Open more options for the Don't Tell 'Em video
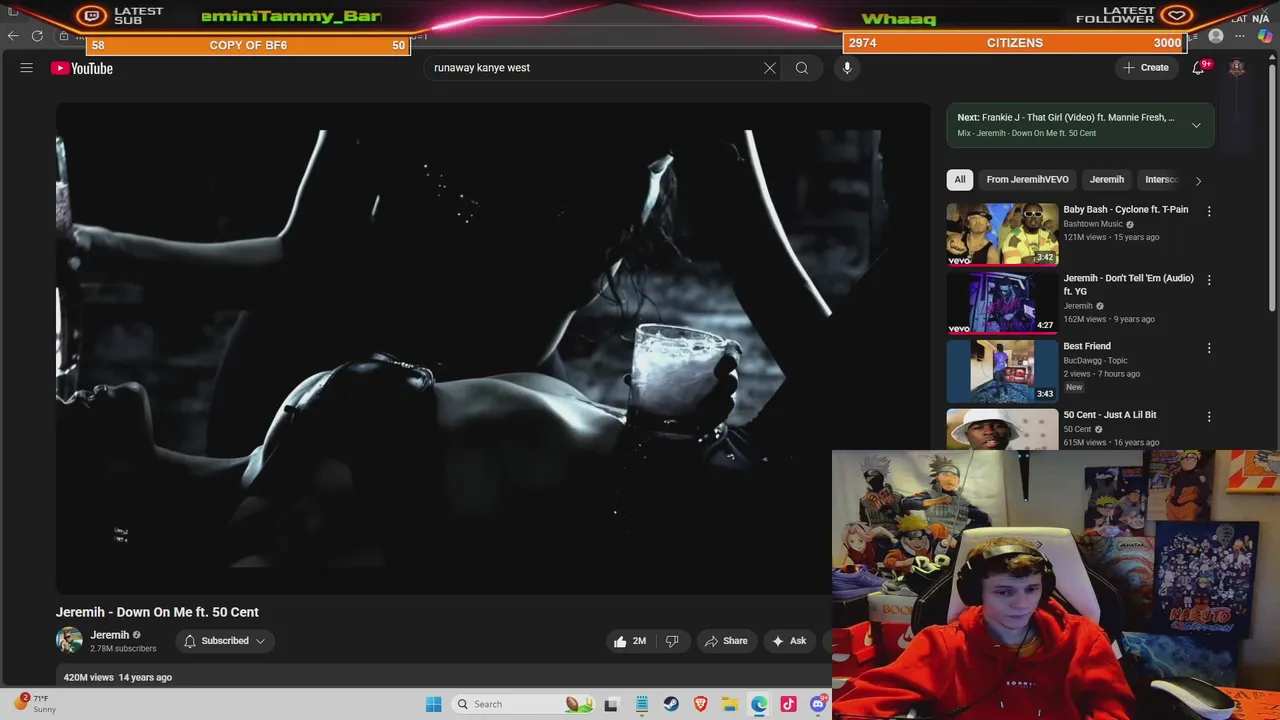1280x720 pixels. (x=1209, y=280)
